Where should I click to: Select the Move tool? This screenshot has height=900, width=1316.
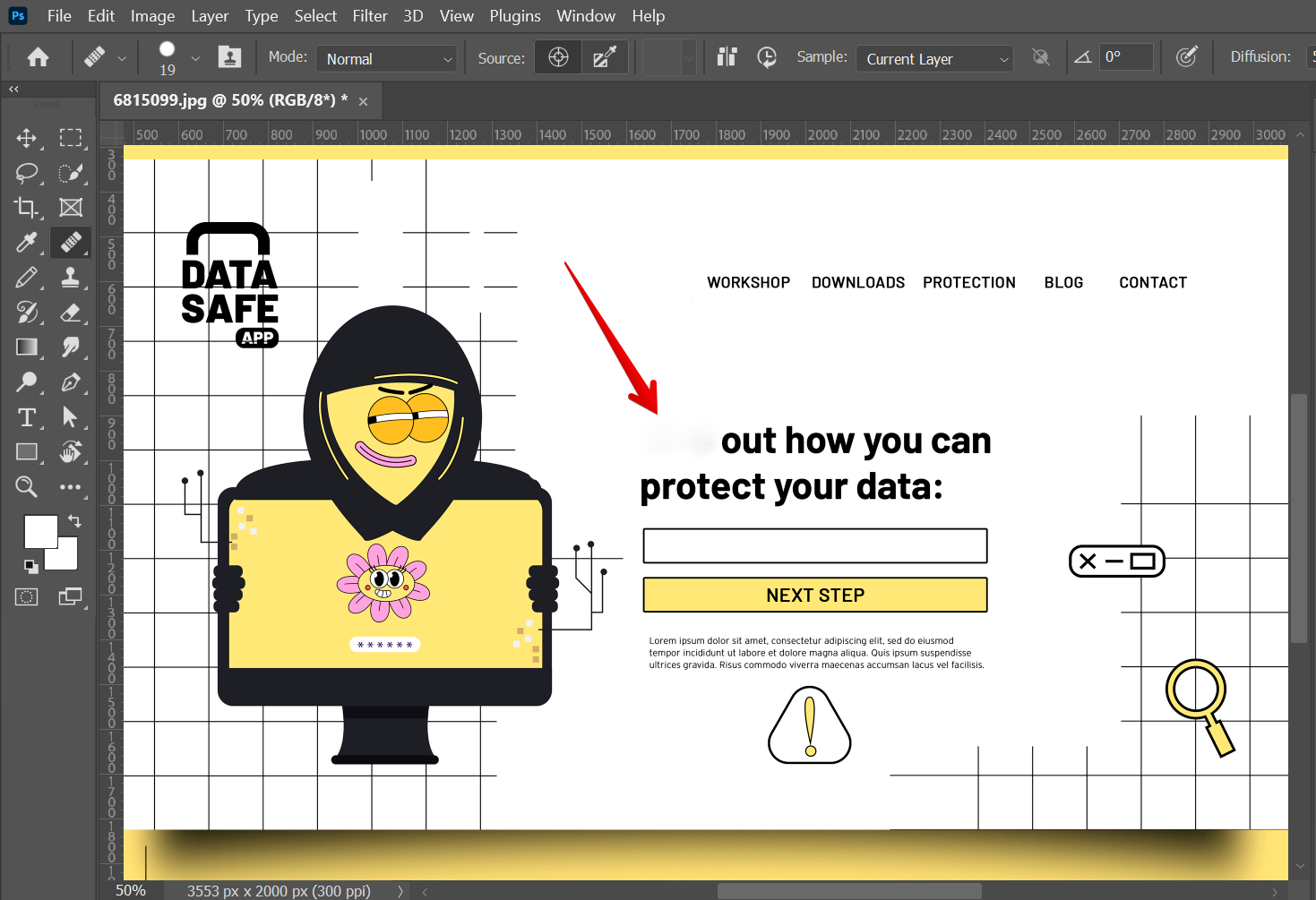tap(27, 138)
